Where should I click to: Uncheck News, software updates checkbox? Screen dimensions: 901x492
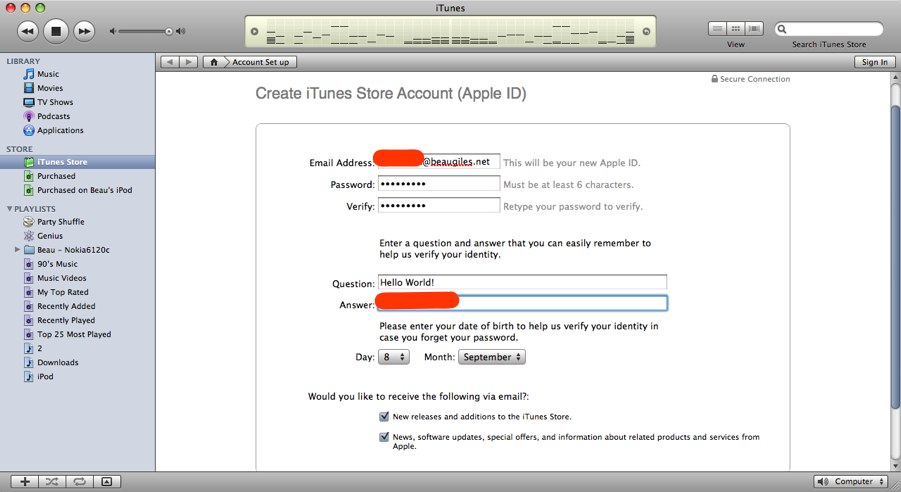pyautogui.click(x=384, y=437)
